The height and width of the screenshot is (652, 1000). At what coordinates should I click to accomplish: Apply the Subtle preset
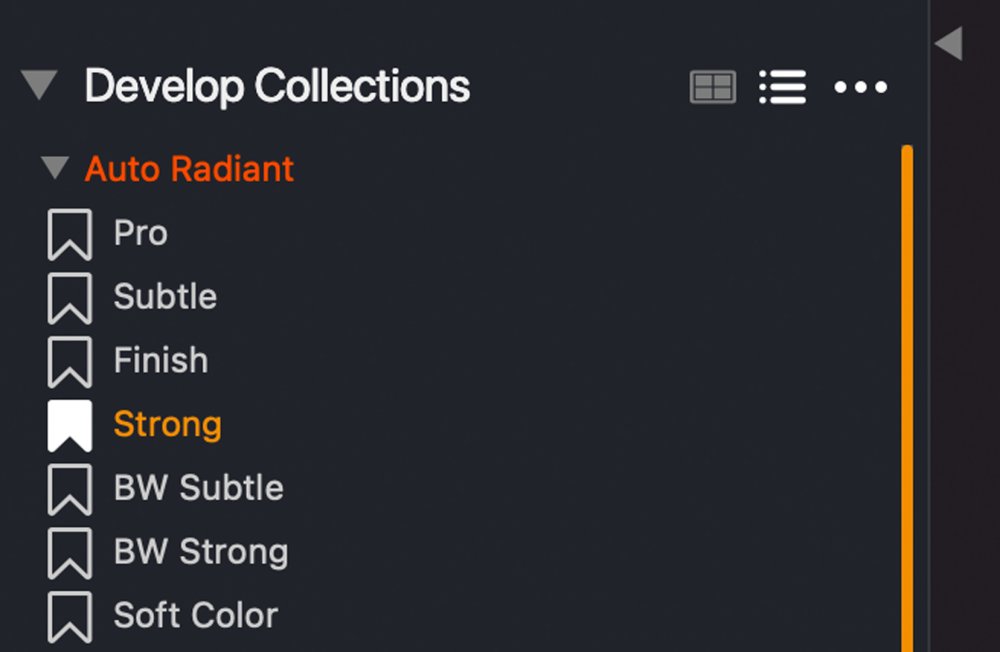(165, 297)
